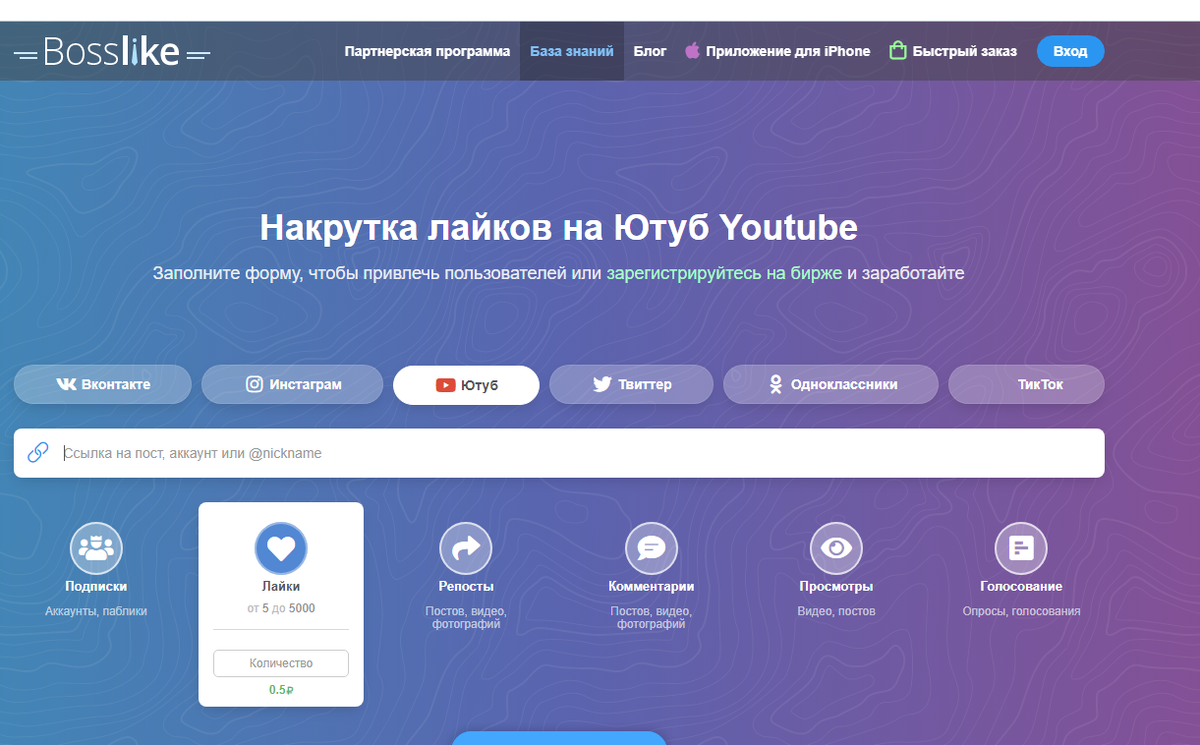Open Партнерская программа page
The image size is (1200, 745).
427,51
